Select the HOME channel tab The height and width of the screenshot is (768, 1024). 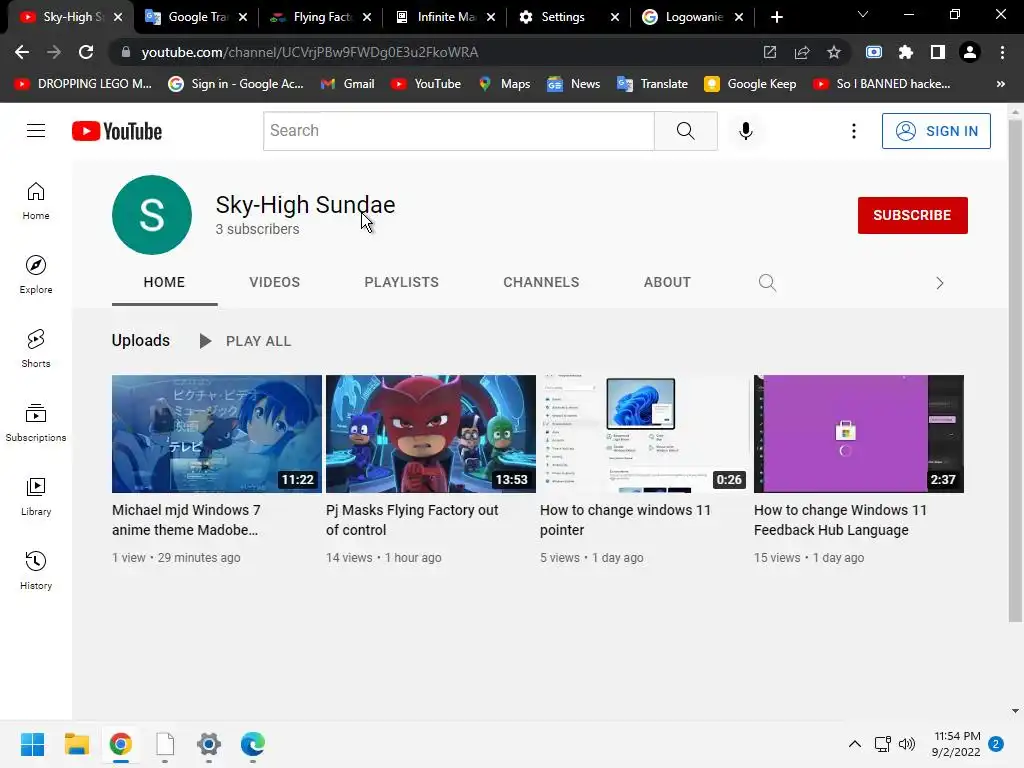tap(164, 282)
